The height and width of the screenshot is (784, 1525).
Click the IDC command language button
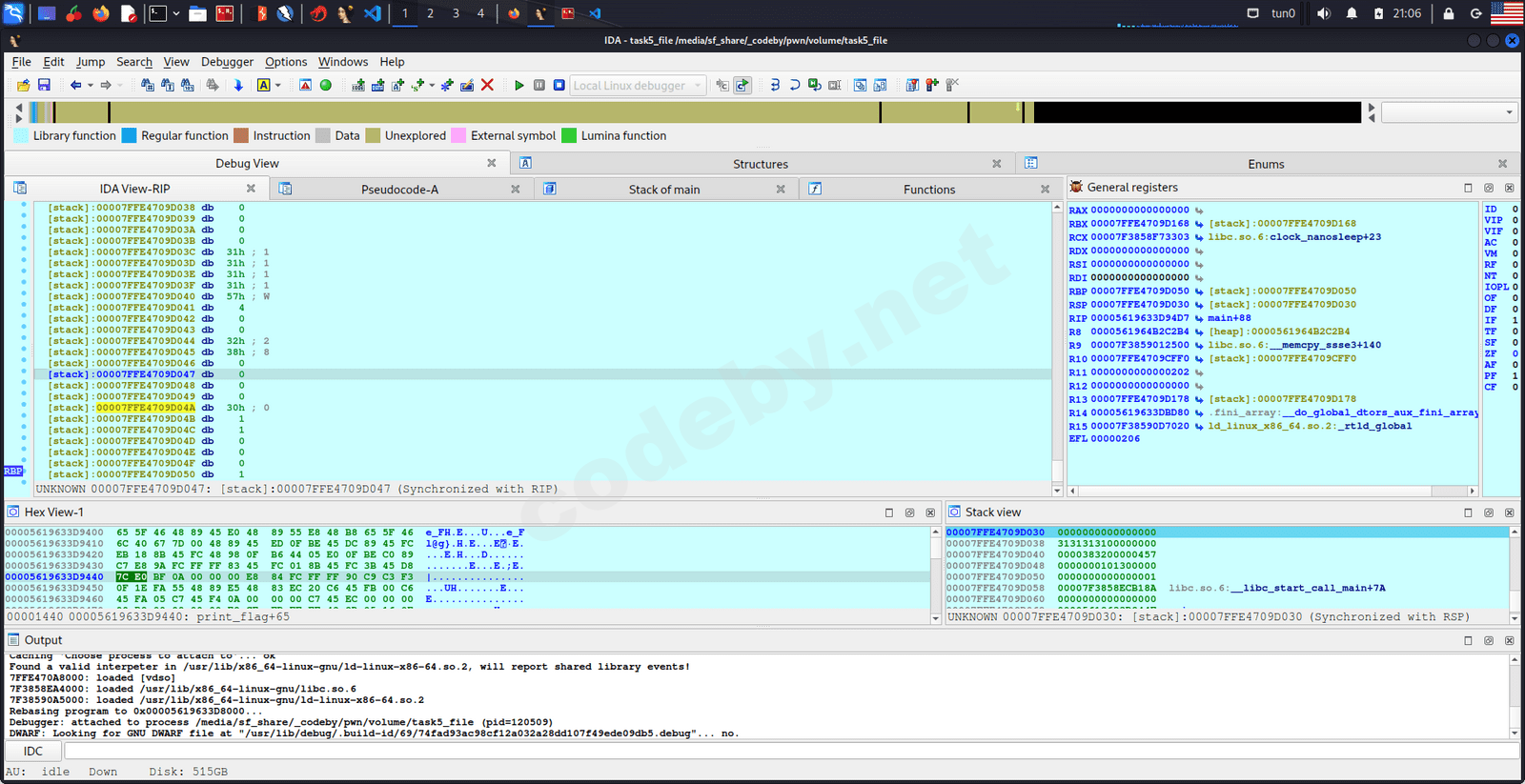pyautogui.click(x=33, y=752)
